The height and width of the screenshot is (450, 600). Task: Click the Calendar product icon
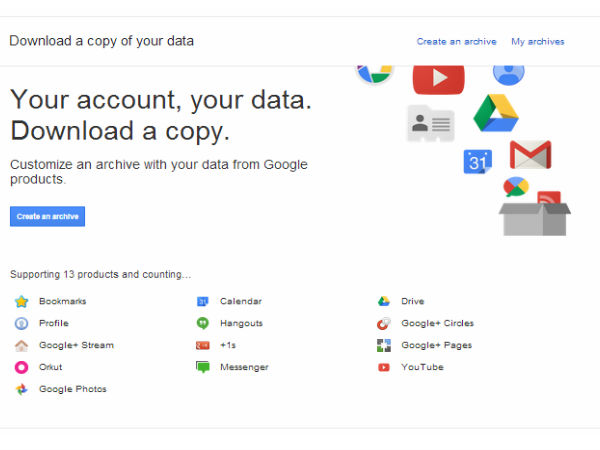[x=202, y=301]
